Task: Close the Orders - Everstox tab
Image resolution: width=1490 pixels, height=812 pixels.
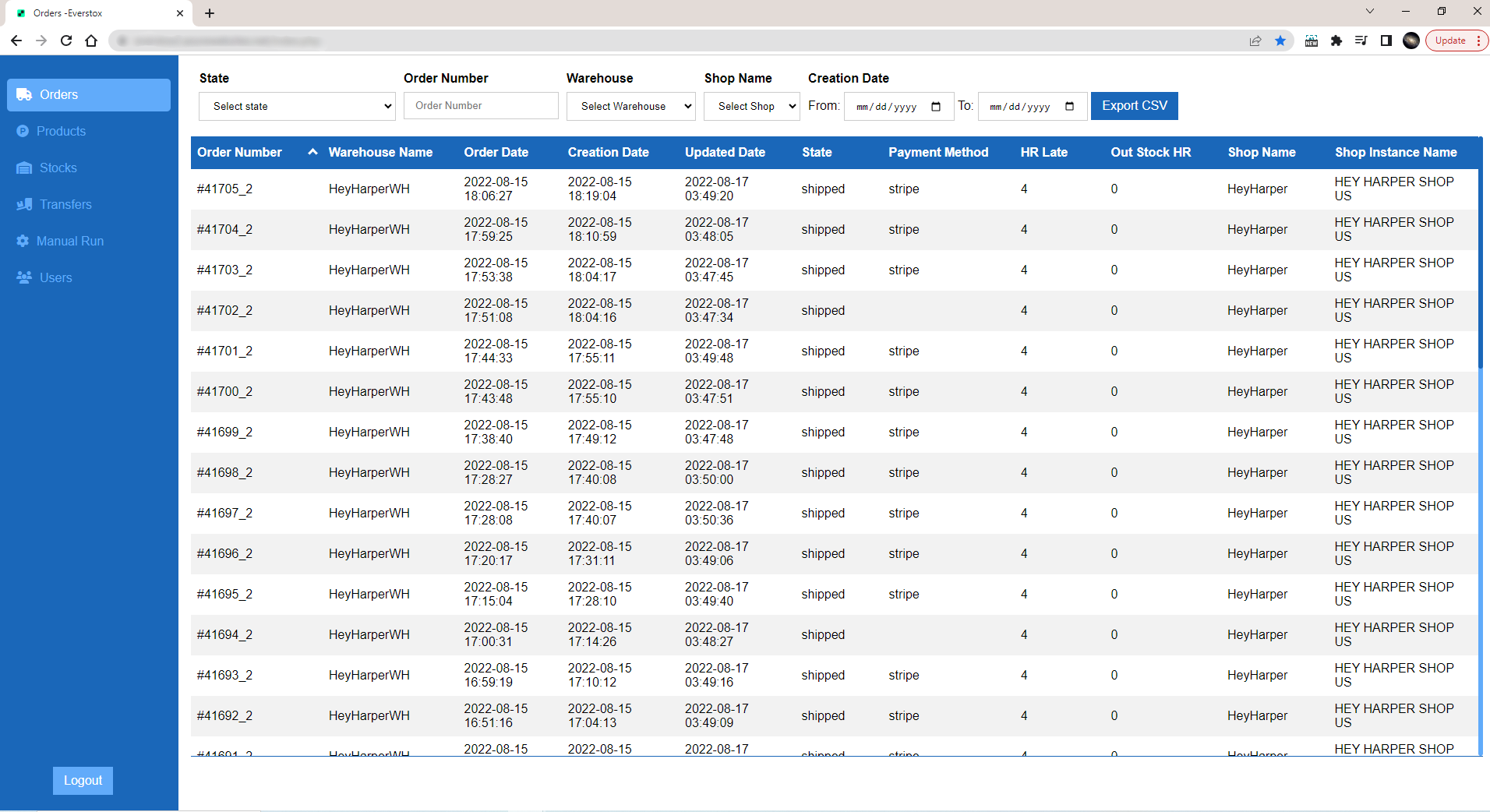Action: tap(180, 13)
